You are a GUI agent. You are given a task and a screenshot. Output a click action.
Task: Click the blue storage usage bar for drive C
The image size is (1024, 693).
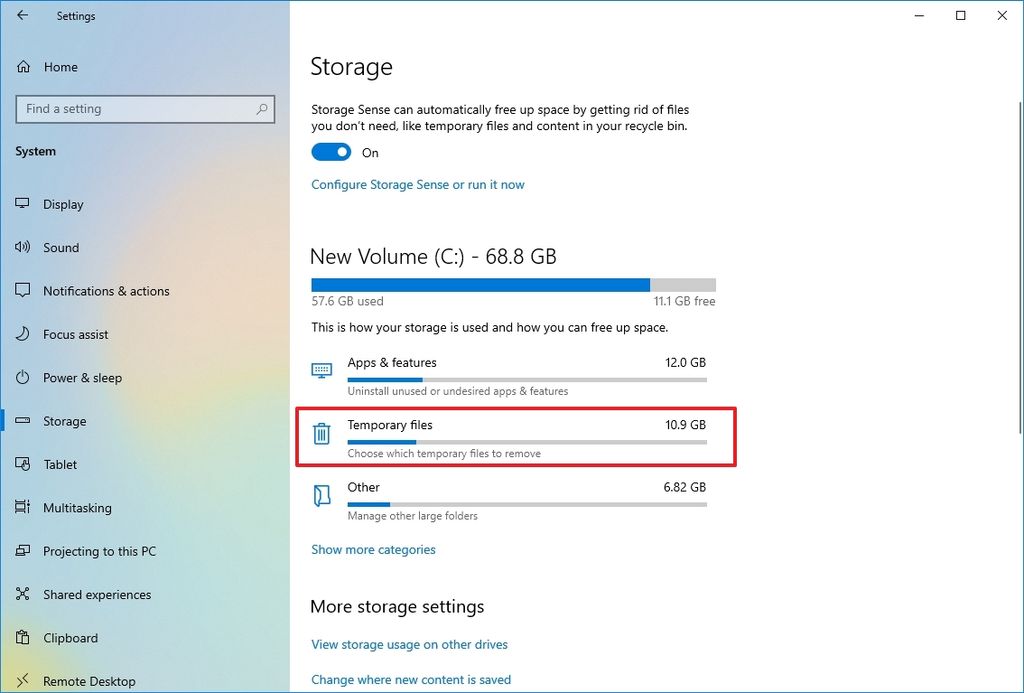[480, 284]
